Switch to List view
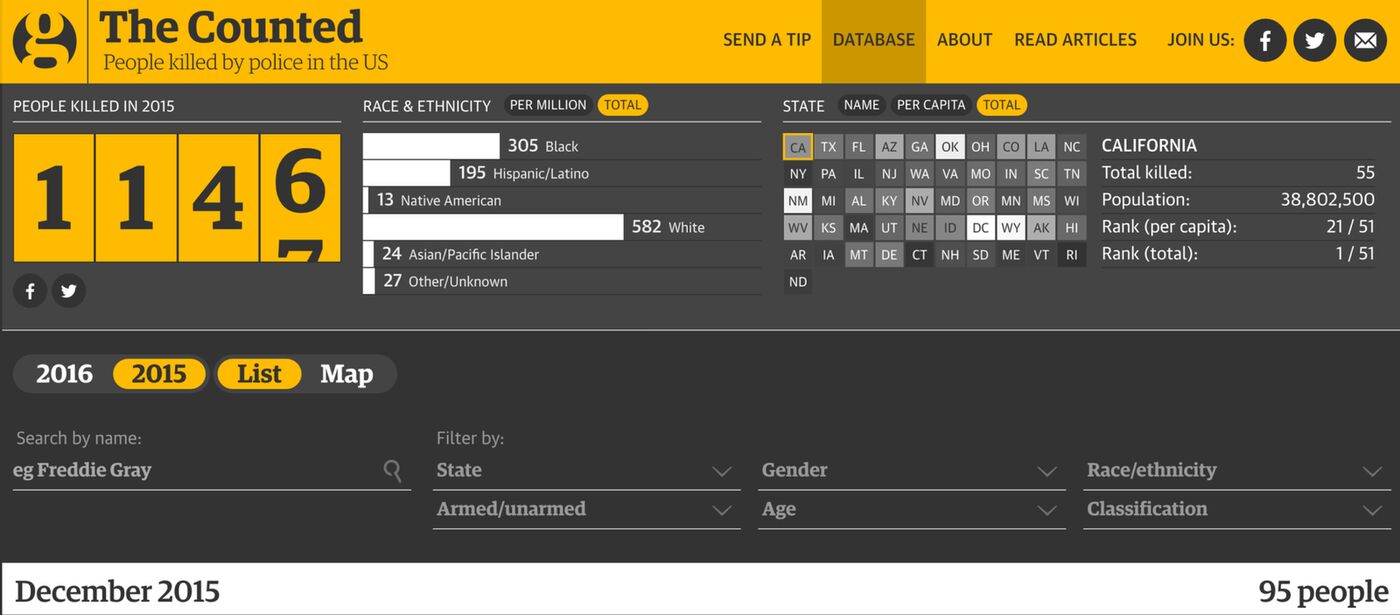 pyautogui.click(x=259, y=374)
